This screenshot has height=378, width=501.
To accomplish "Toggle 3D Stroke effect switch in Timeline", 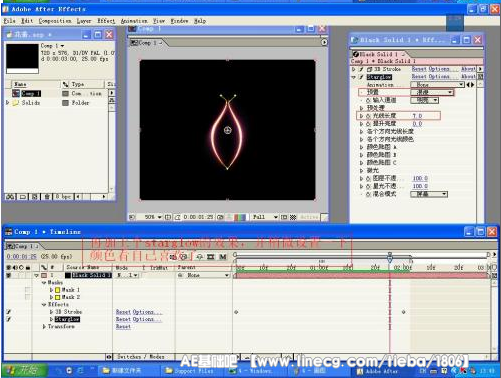I will click(x=9, y=312).
